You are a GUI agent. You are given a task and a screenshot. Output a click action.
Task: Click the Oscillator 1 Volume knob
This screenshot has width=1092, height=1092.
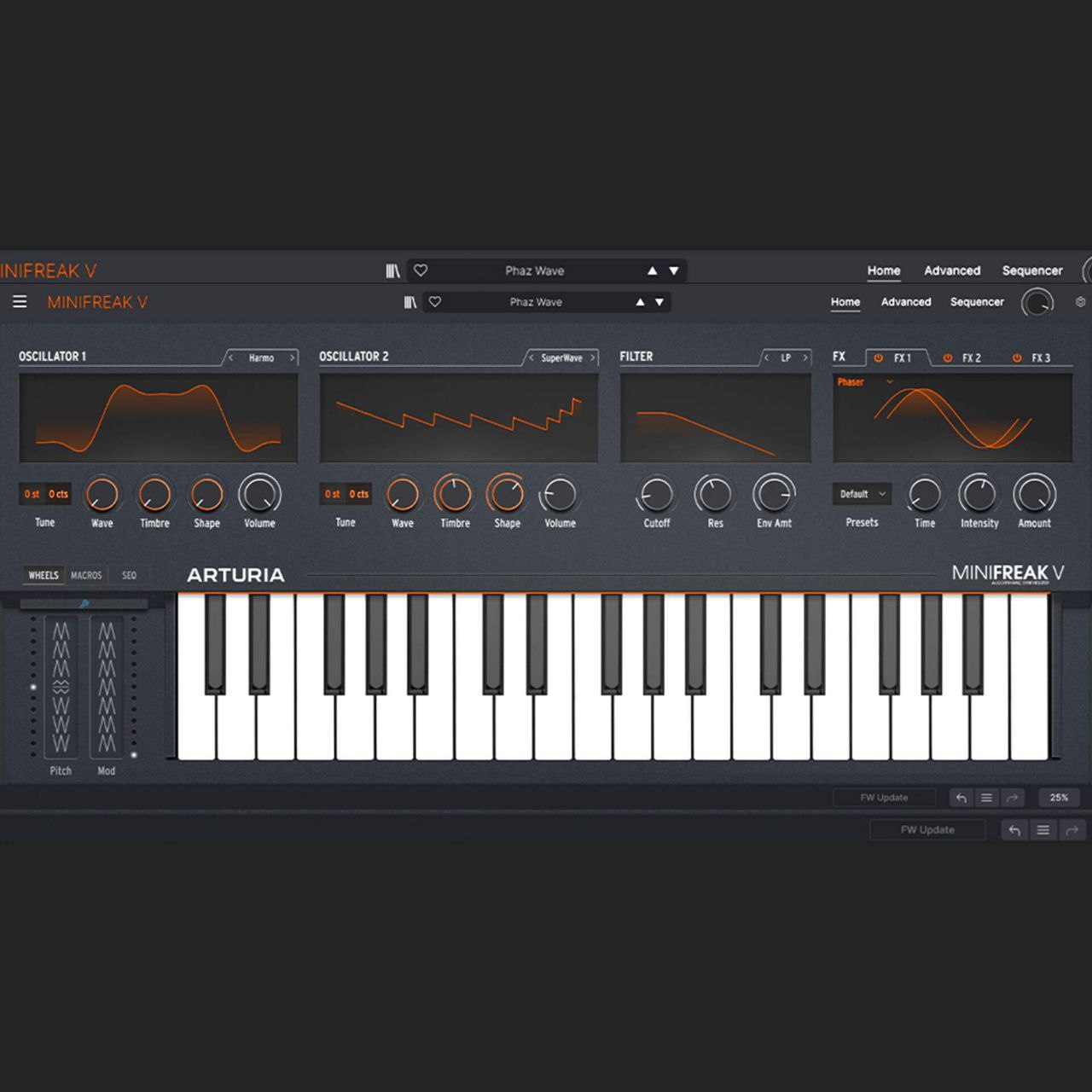click(259, 494)
